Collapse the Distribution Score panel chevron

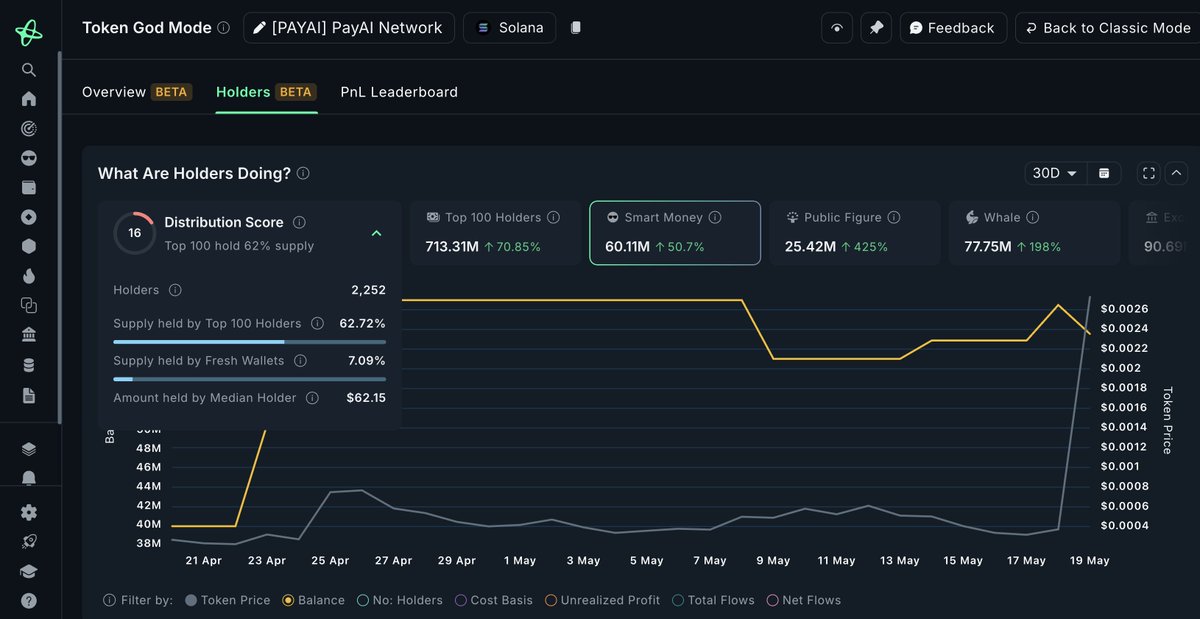point(376,233)
